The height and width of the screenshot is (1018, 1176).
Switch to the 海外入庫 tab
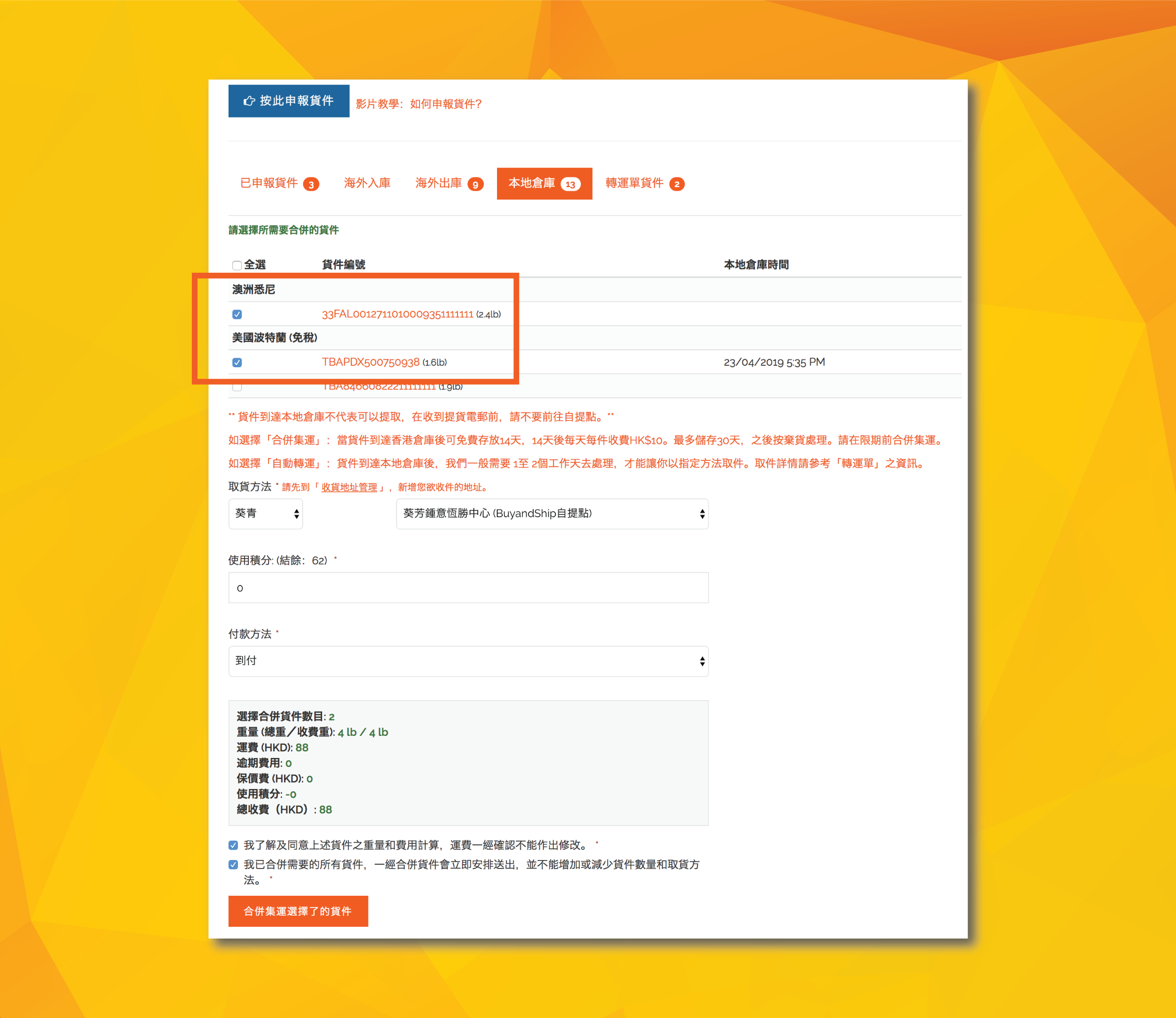click(x=367, y=183)
